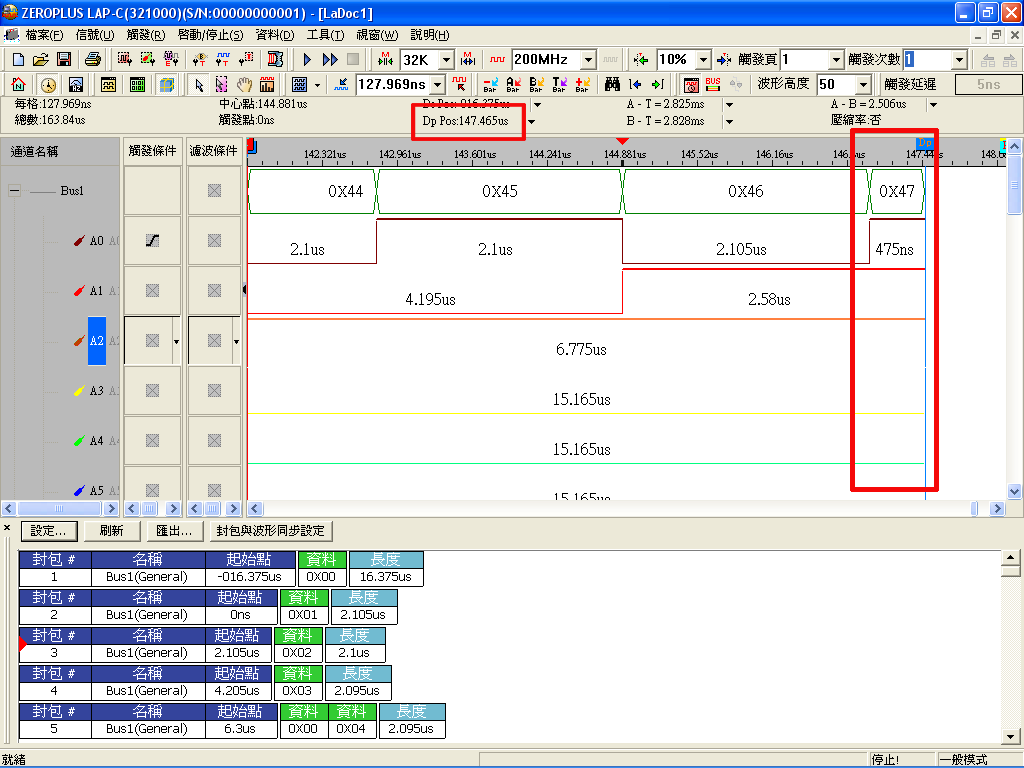The height and width of the screenshot is (768, 1024).
Task: Click the repetitive run double-arrow button
Action: 330,60
